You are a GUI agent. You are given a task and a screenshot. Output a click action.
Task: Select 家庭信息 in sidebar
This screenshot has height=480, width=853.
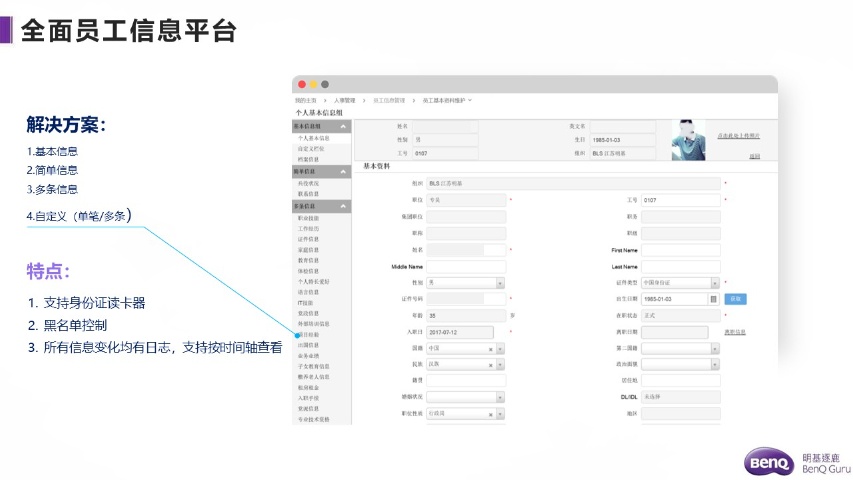pos(308,250)
